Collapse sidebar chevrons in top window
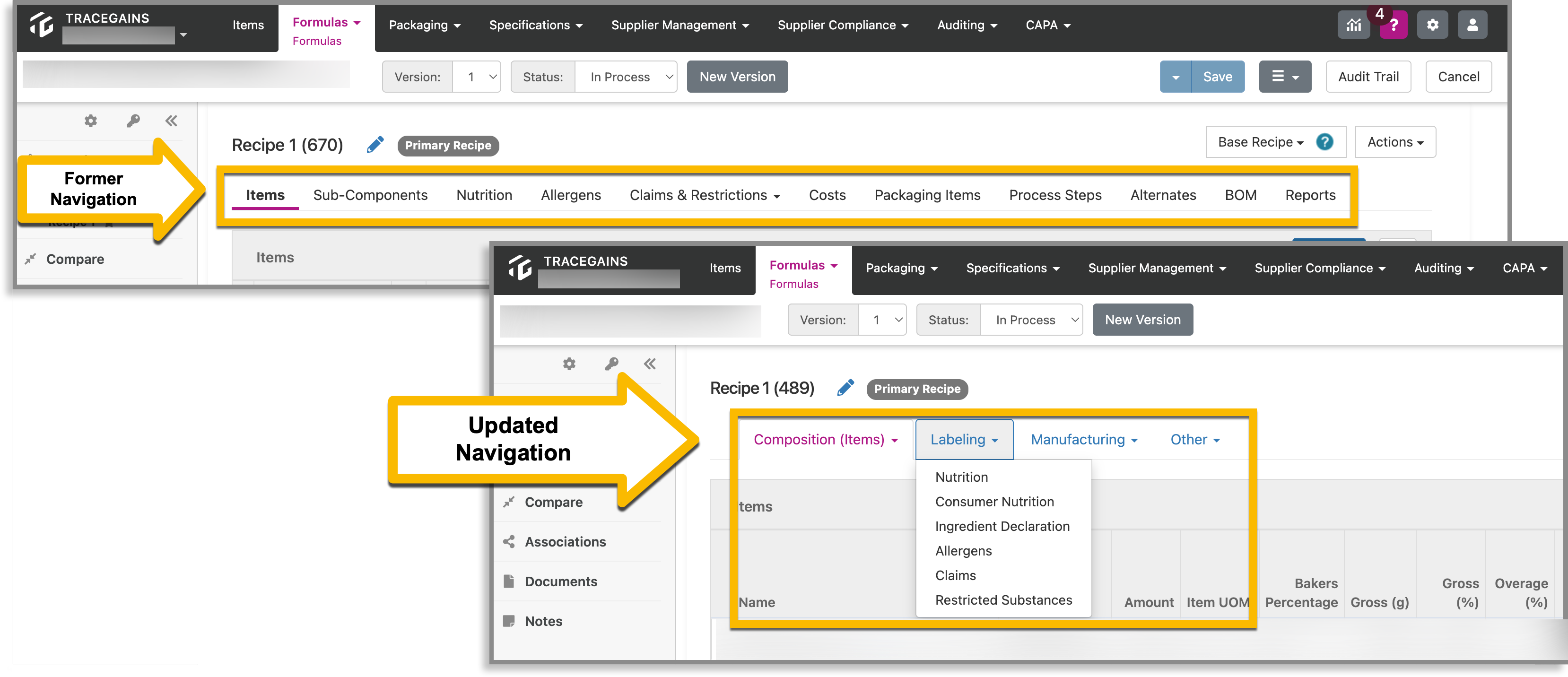 pyautogui.click(x=172, y=121)
